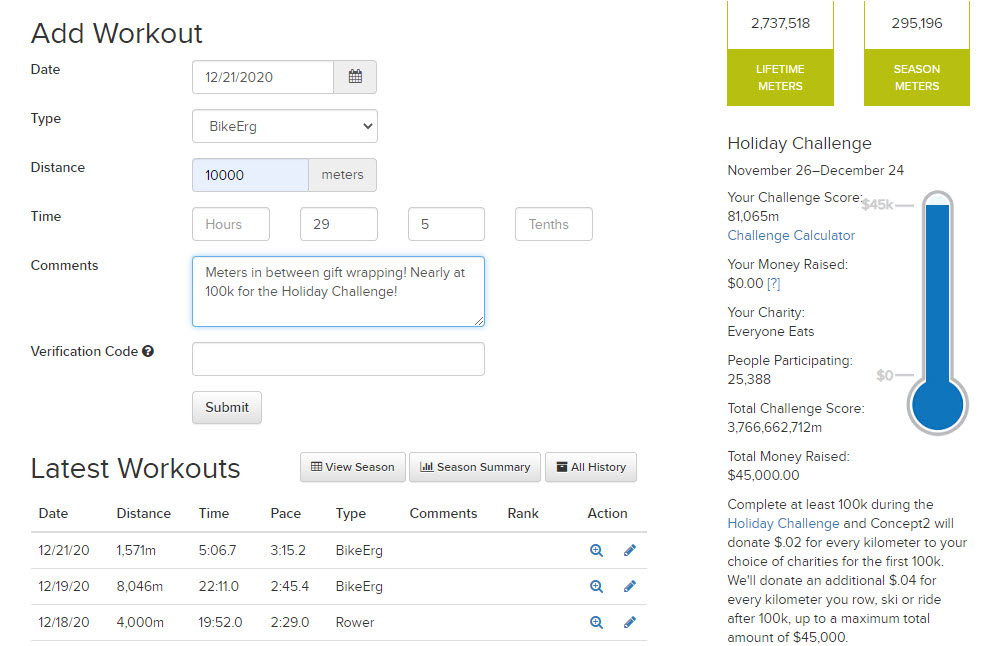View details of the 12/21/20 workout
Viewport: 992px width, 646px height.
[596, 550]
